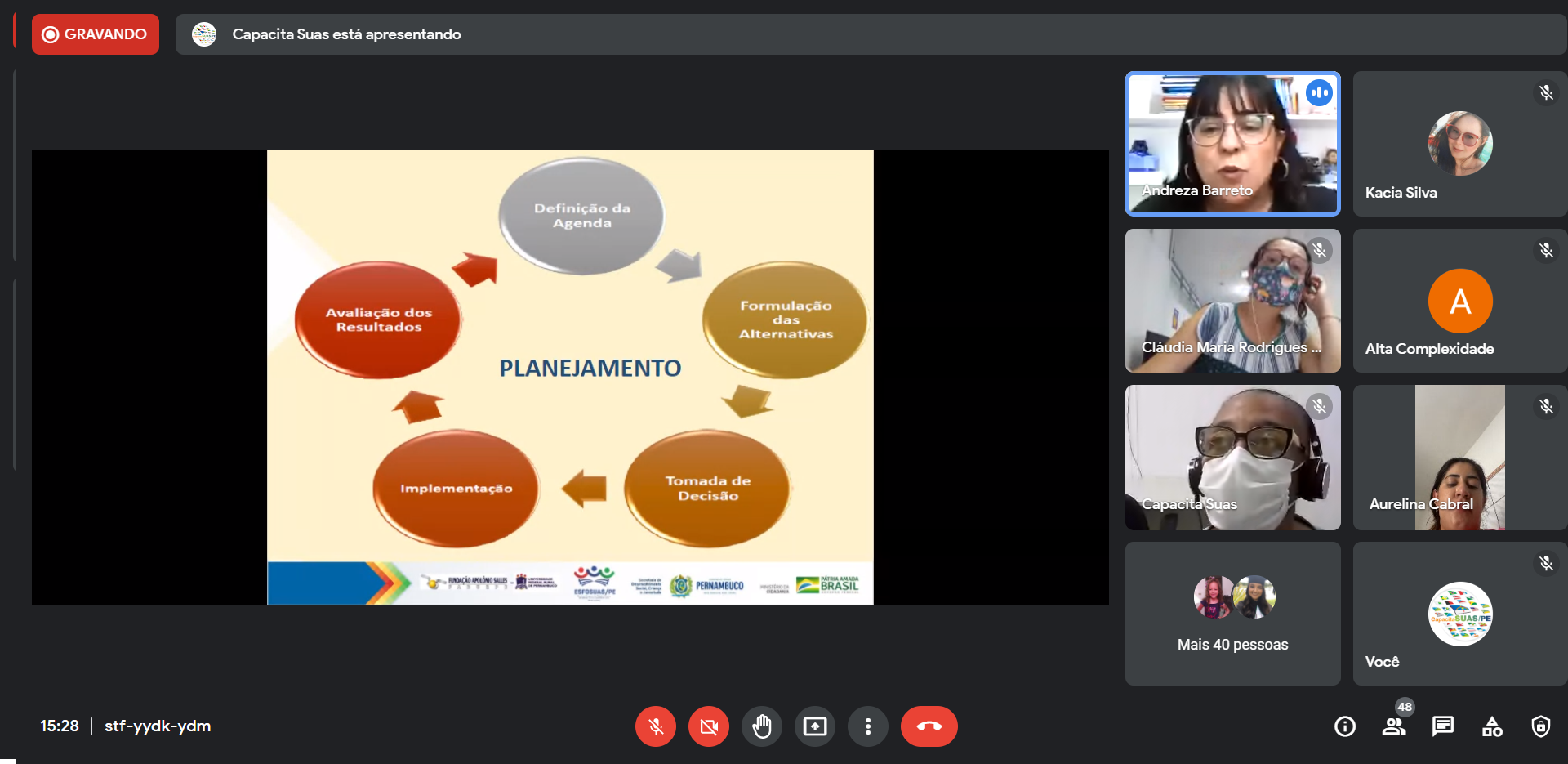Unmute the microphone in the call controls
This screenshot has width=1568, height=764.
[655, 726]
